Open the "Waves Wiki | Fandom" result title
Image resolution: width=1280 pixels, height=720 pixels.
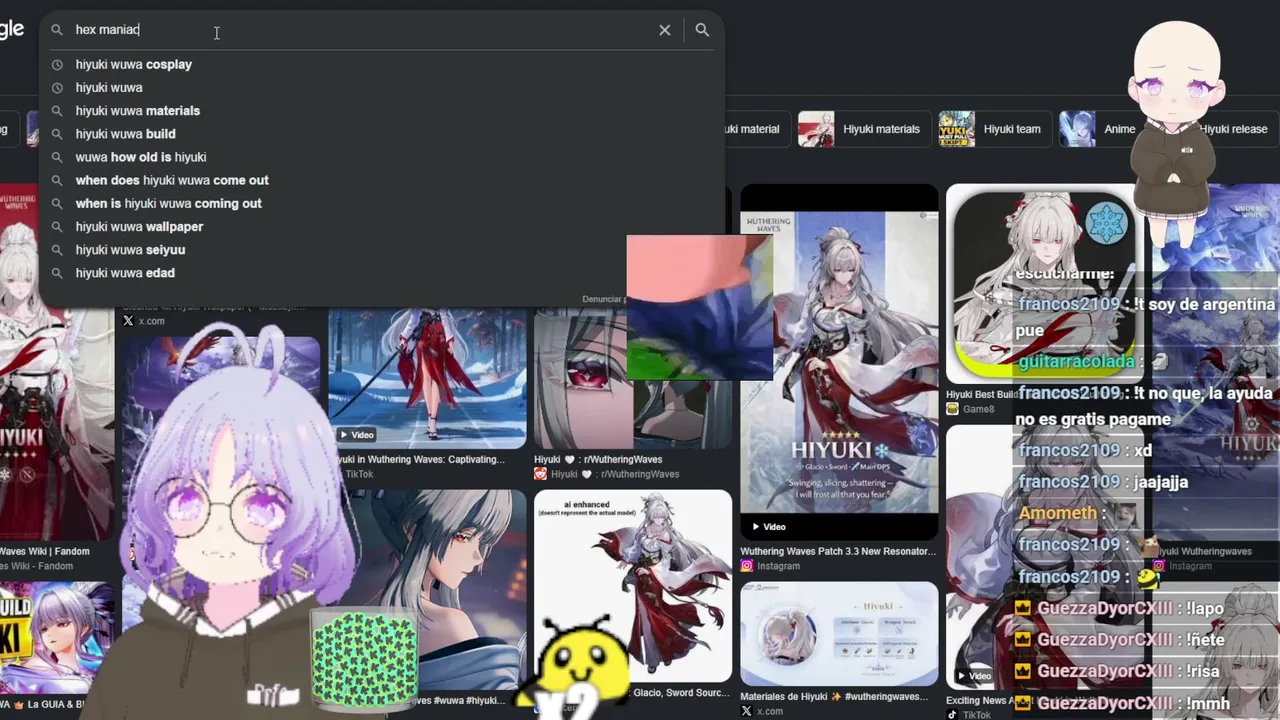pos(45,551)
